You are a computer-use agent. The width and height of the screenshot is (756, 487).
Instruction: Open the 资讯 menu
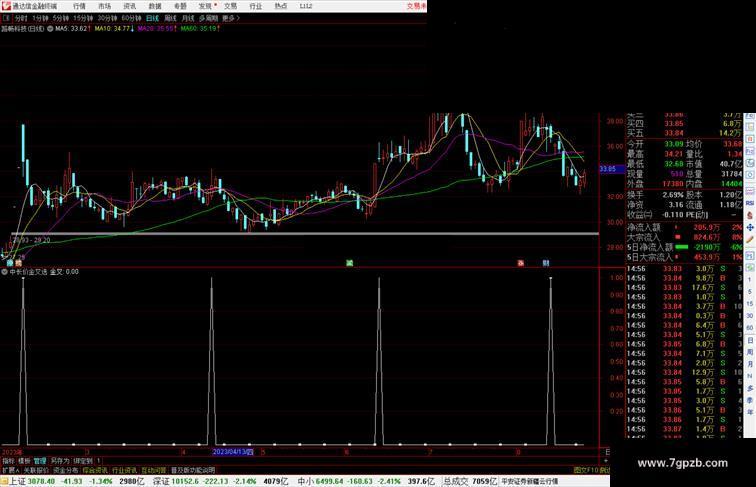coord(130,6)
